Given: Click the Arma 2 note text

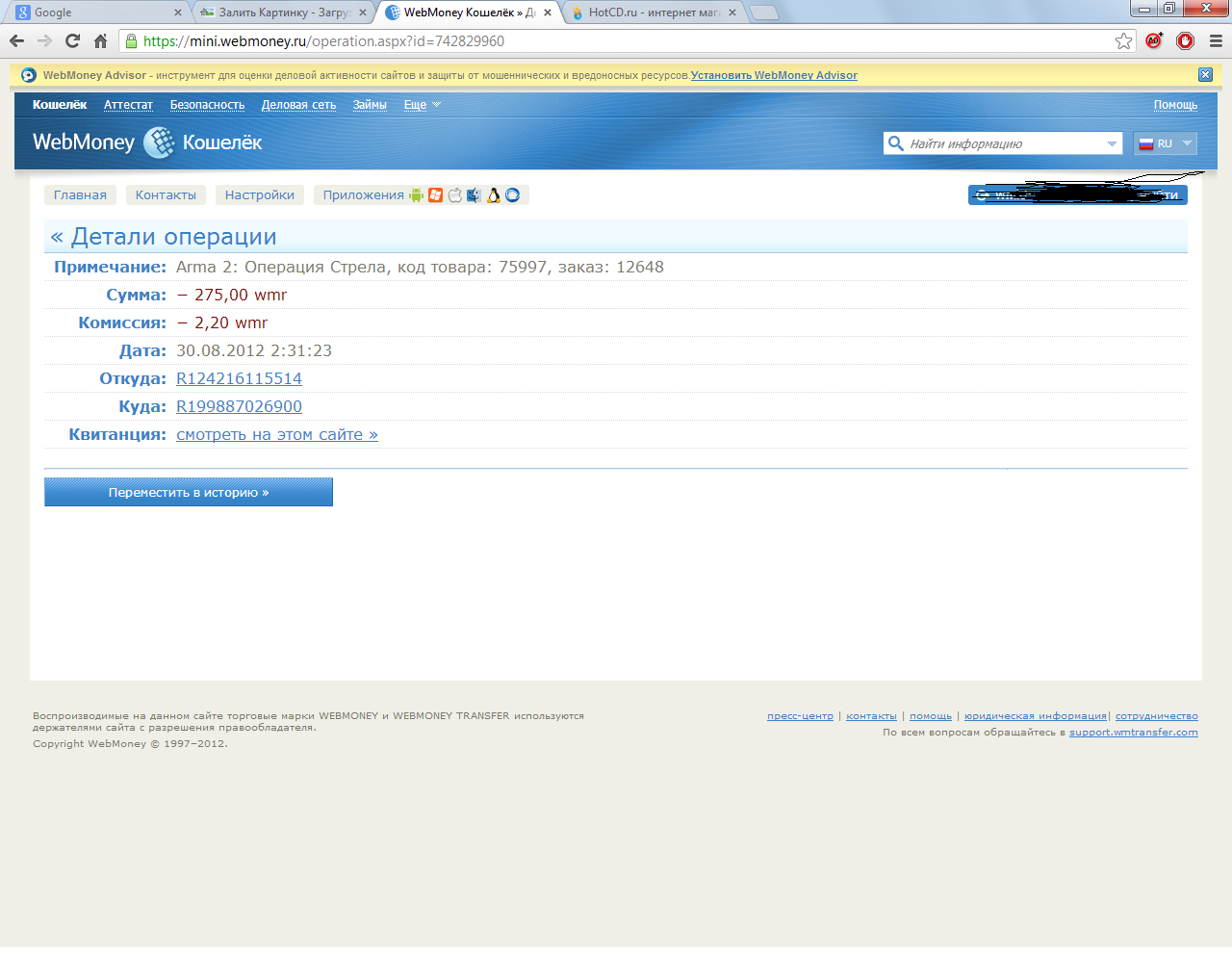Looking at the screenshot, I should 420,268.
